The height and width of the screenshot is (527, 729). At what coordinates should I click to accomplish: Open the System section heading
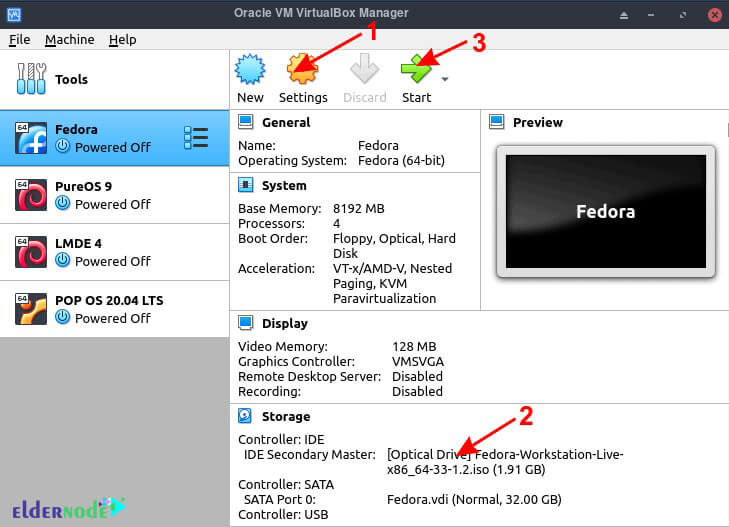tap(284, 185)
